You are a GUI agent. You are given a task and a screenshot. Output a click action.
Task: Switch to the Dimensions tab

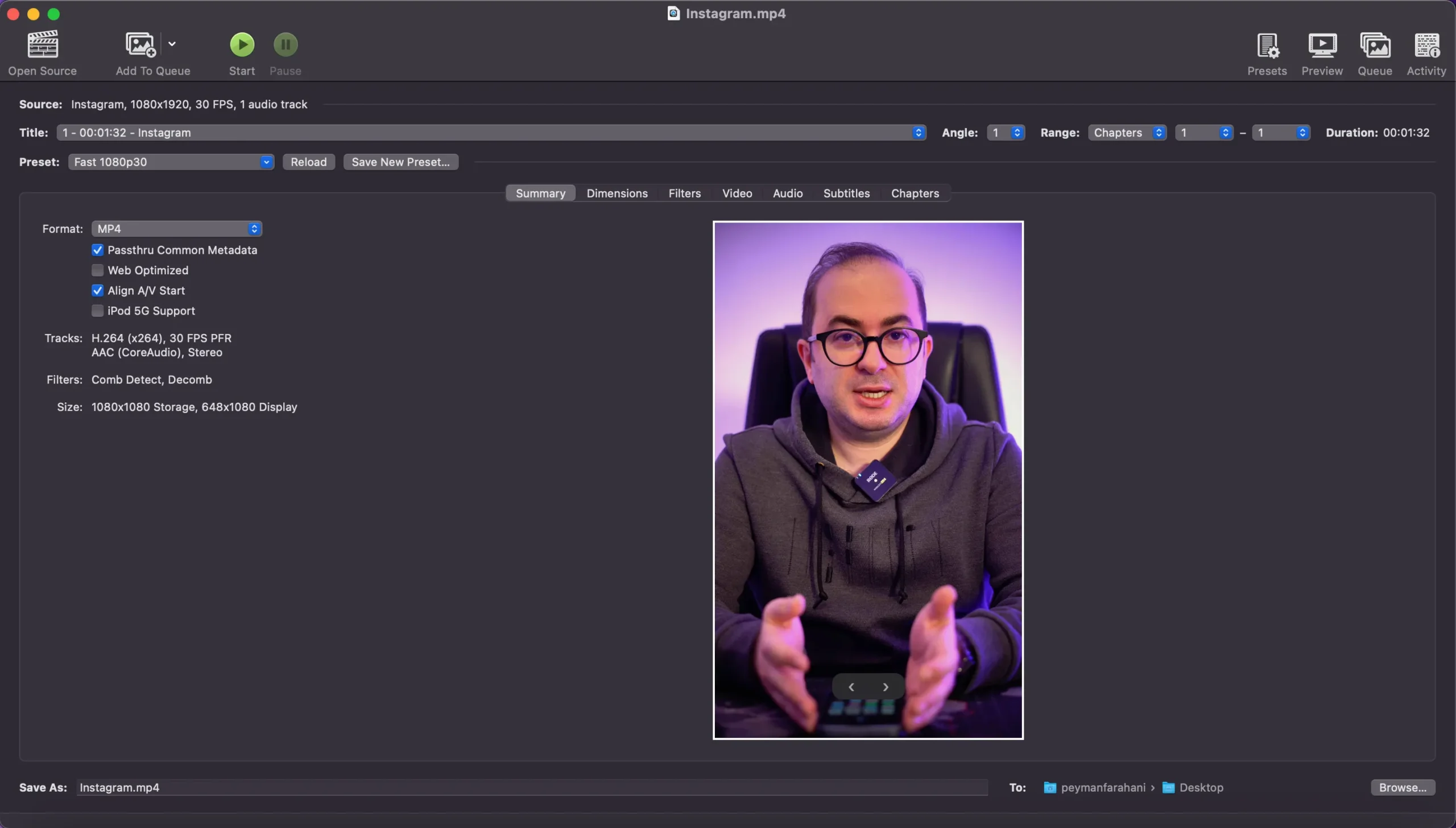coord(617,193)
